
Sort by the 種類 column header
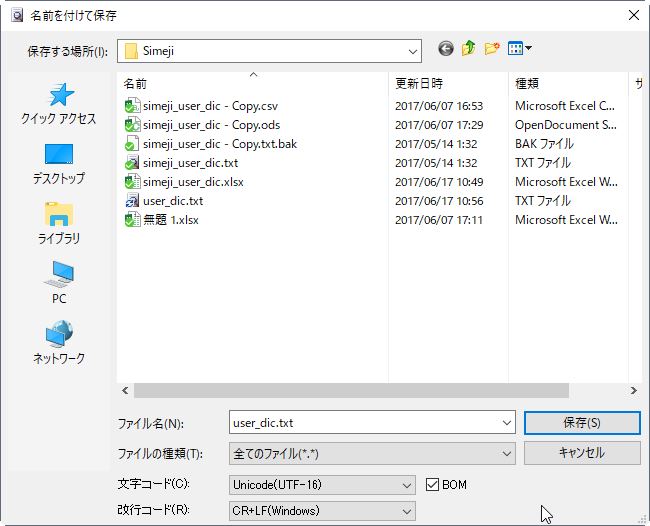click(569, 84)
